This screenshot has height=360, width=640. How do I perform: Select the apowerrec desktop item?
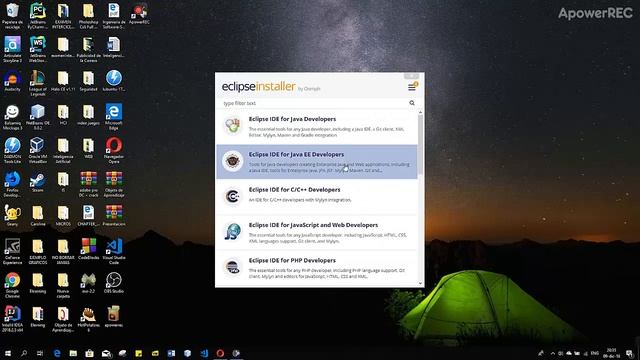tap(114, 317)
